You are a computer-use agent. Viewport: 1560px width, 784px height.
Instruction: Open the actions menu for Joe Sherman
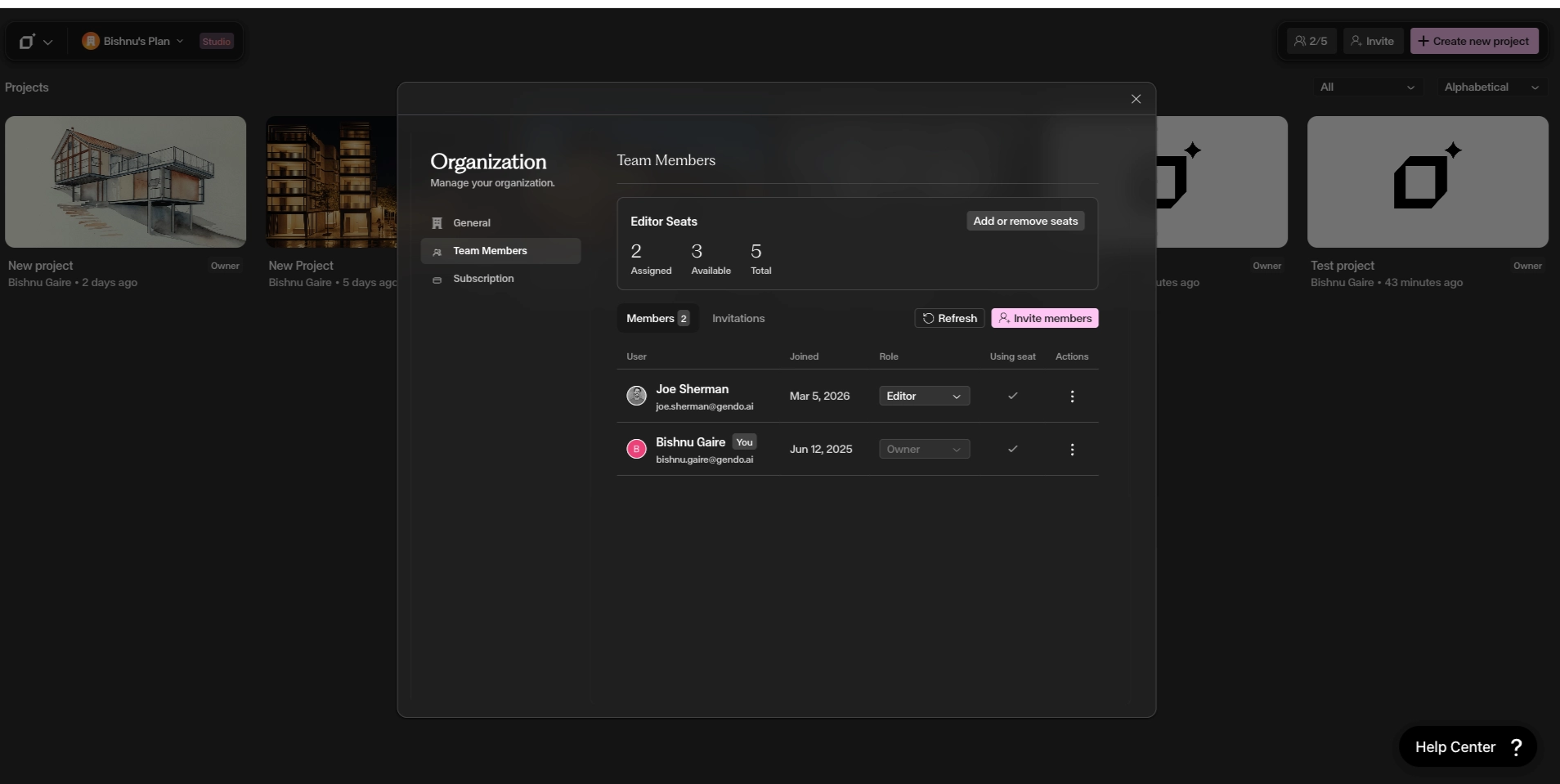coord(1071,396)
